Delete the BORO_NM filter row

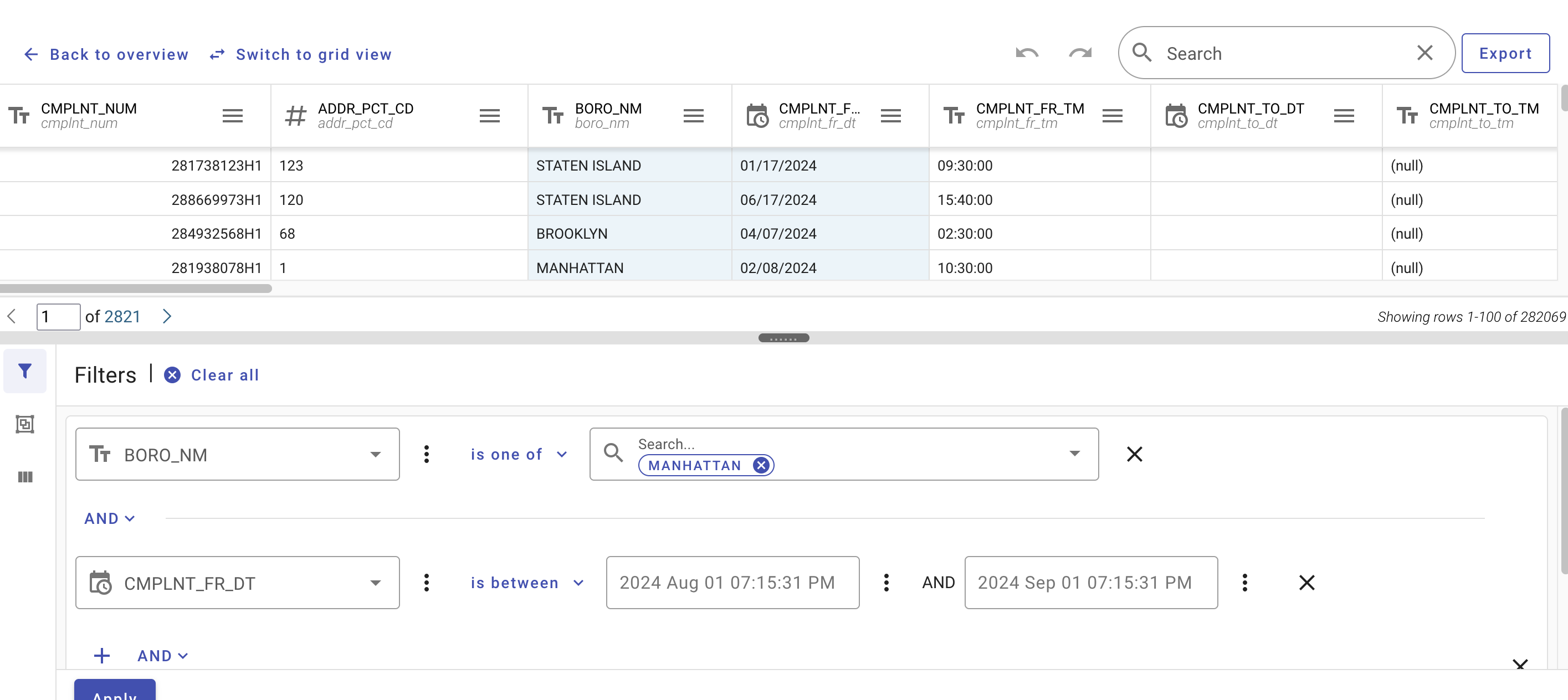pos(1134,454)
